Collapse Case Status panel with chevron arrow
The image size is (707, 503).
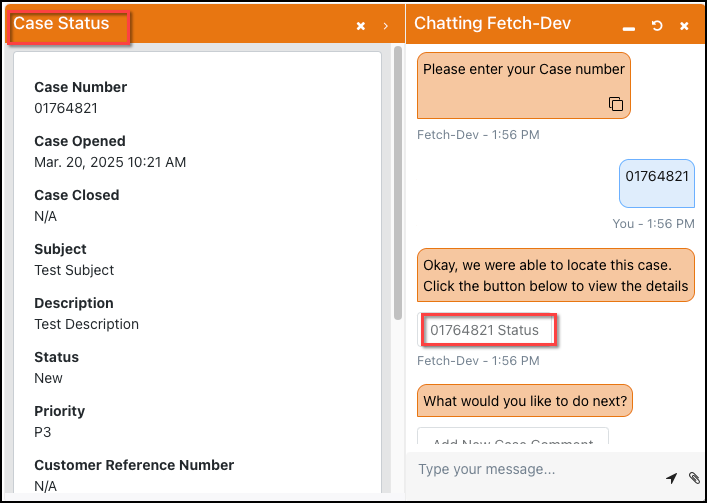386,26
